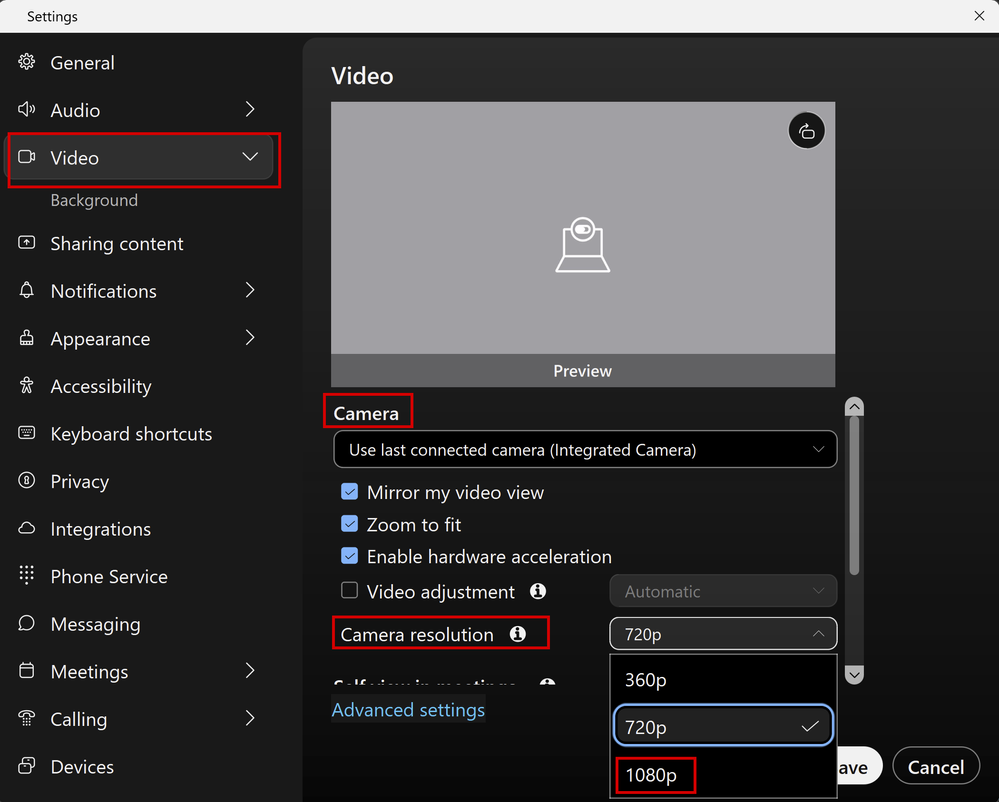Open Phone Service settings page

109,576
